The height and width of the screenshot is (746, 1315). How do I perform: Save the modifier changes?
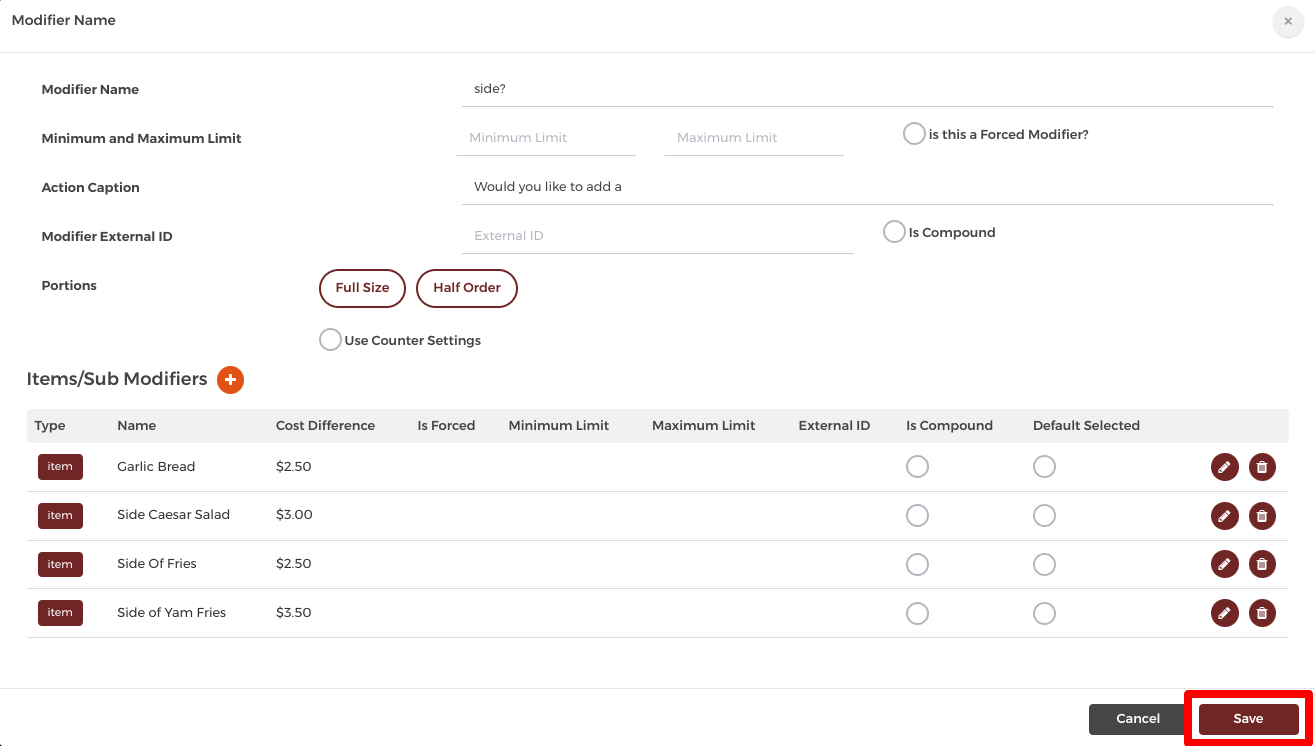coord(1248,719)
